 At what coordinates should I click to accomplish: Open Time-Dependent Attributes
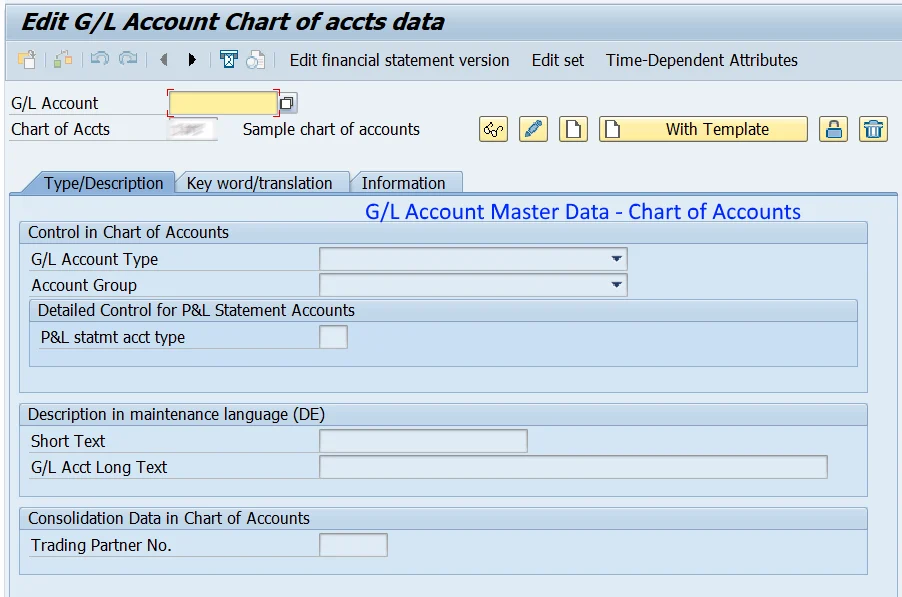(701, 60)
